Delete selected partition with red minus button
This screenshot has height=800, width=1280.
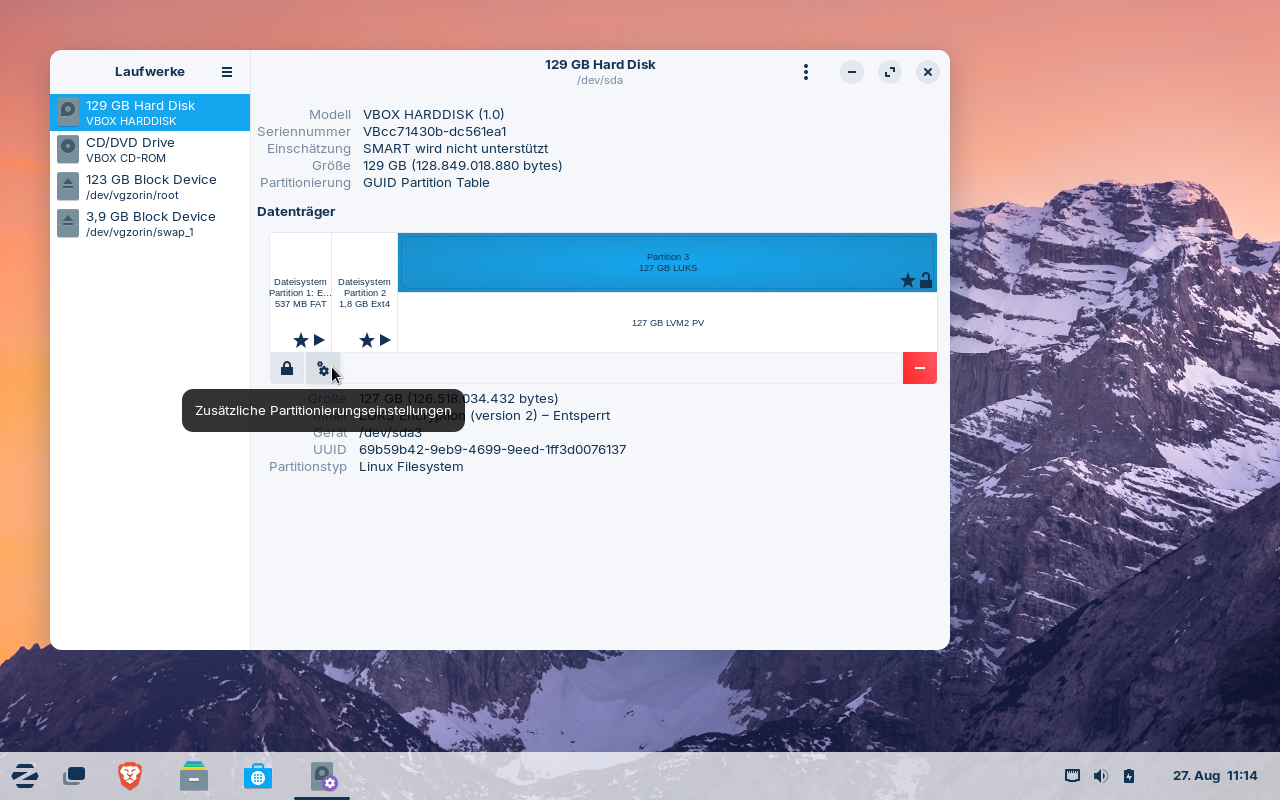click(920, 368)
